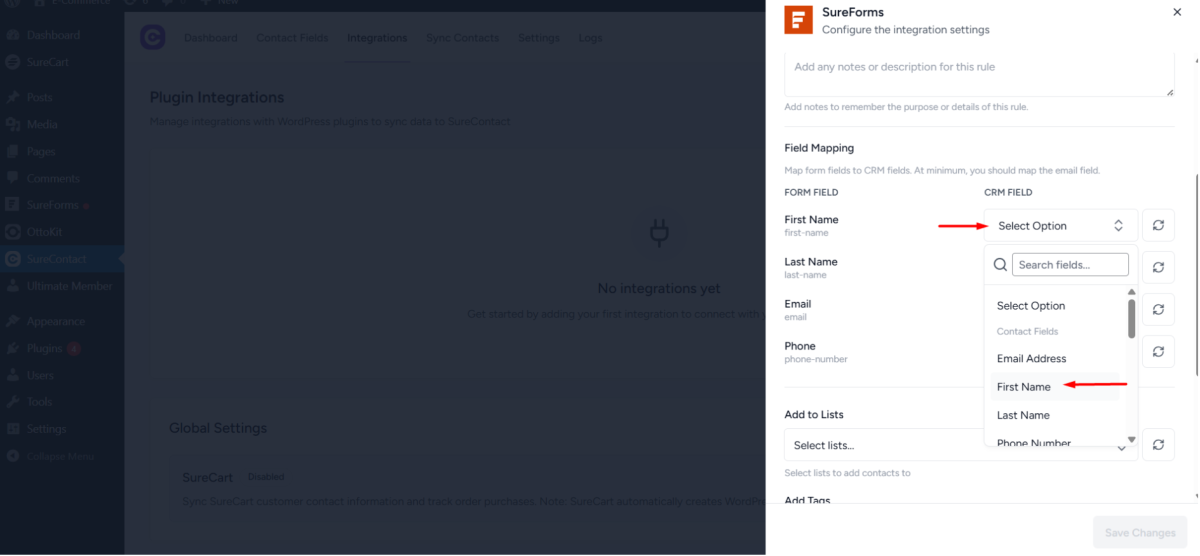Open the Appearance menu item
This screenshot has width=1200, height=556.
click(x=56, y=321)
